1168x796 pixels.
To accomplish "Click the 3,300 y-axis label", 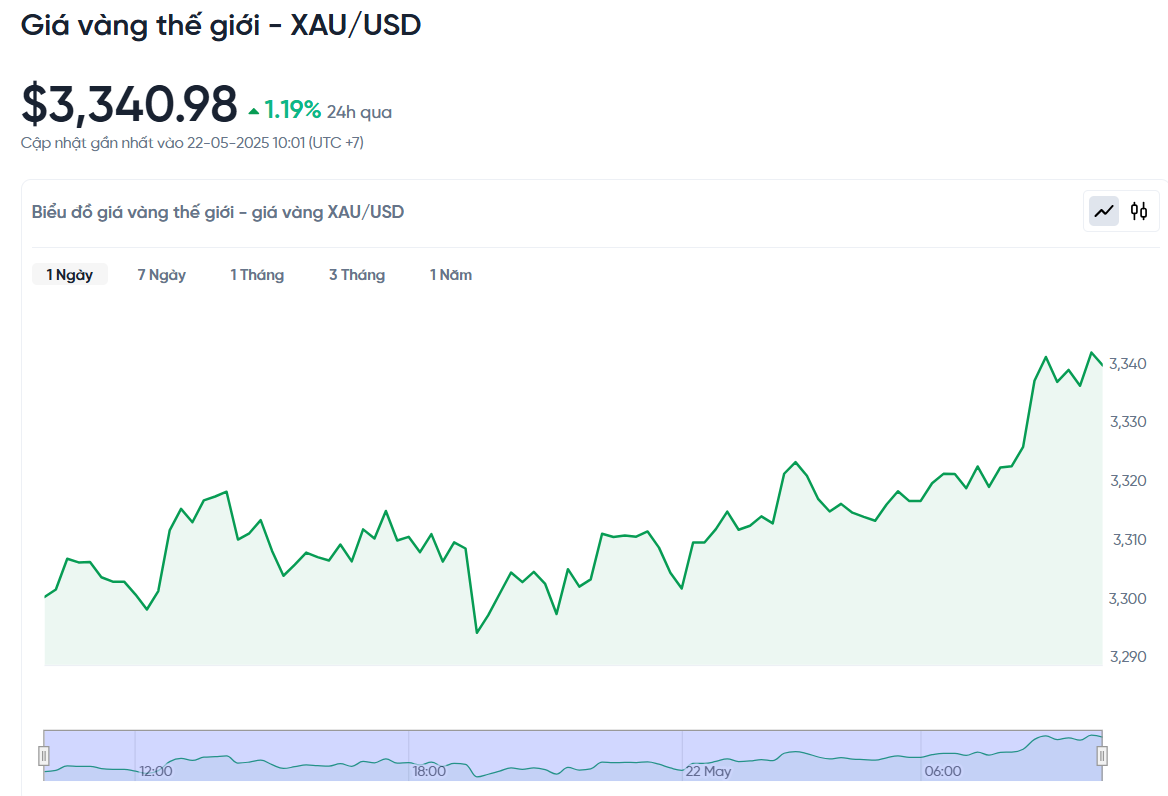I will point(1128,599).
